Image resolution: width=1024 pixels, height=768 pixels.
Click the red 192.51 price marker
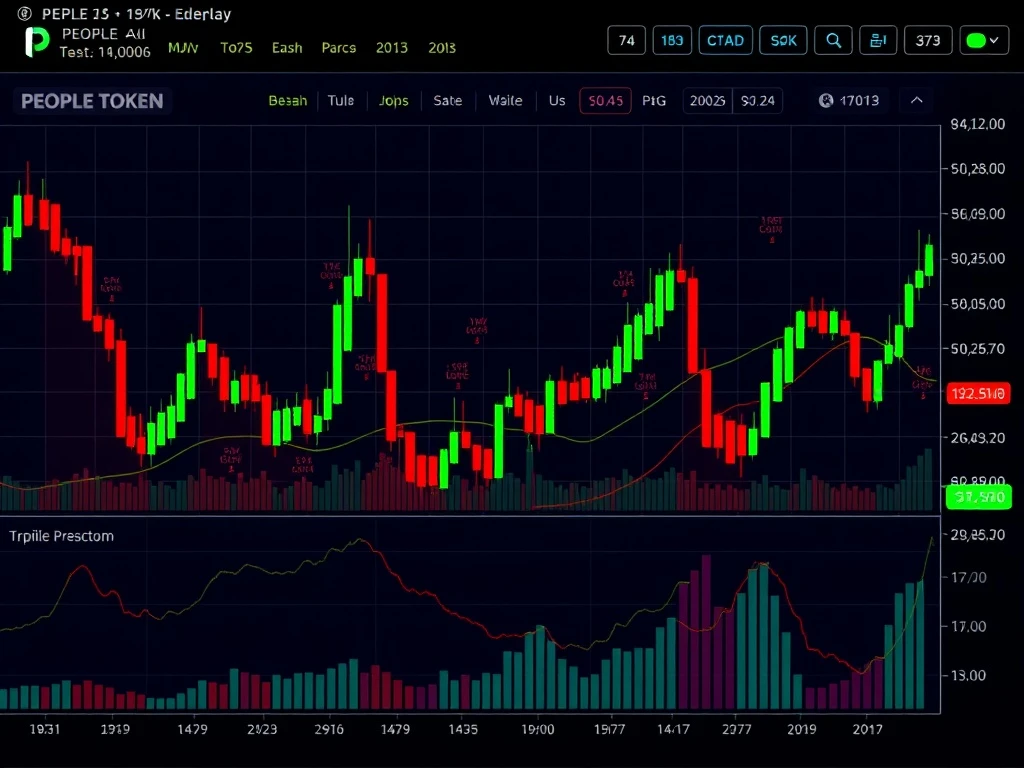(x=978, y=394)
